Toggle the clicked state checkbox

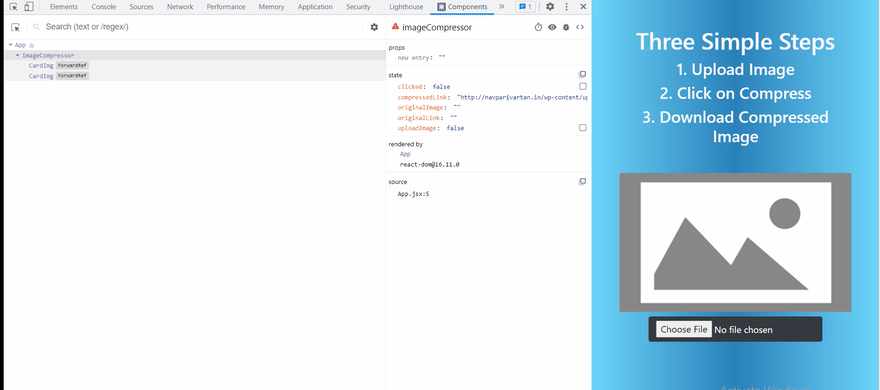[x=583, y=86]
